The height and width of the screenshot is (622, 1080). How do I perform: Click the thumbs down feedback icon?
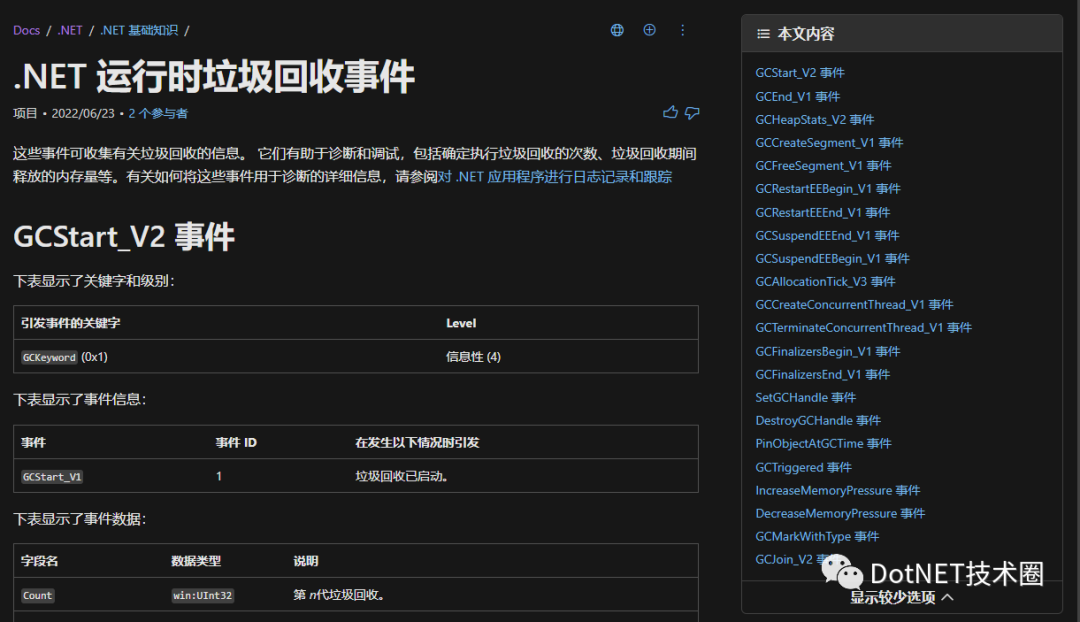point(692,112)
